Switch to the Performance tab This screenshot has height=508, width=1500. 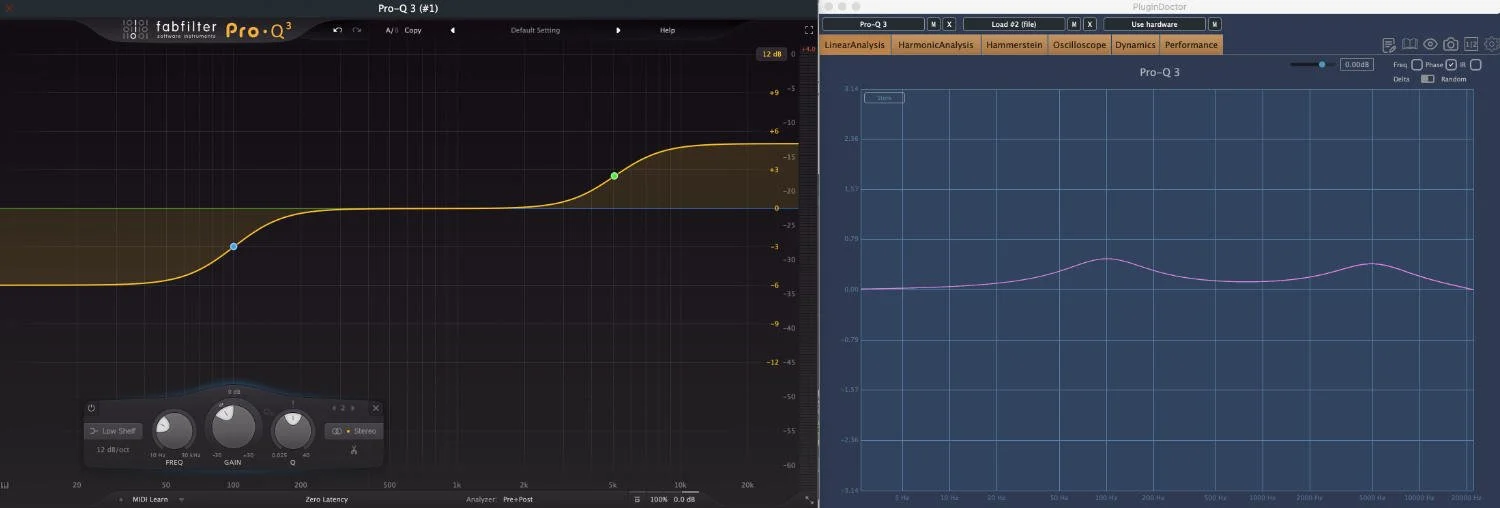(1191, 45)
